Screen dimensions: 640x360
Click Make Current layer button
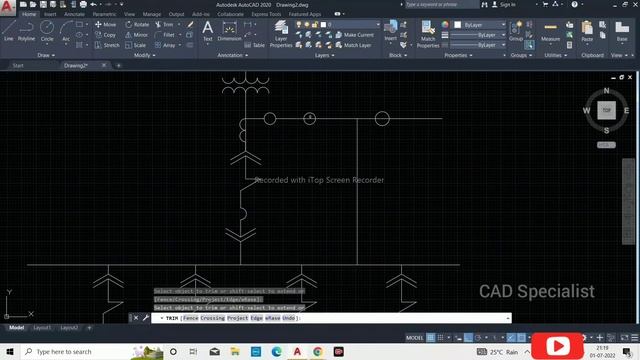coord(354,35)
